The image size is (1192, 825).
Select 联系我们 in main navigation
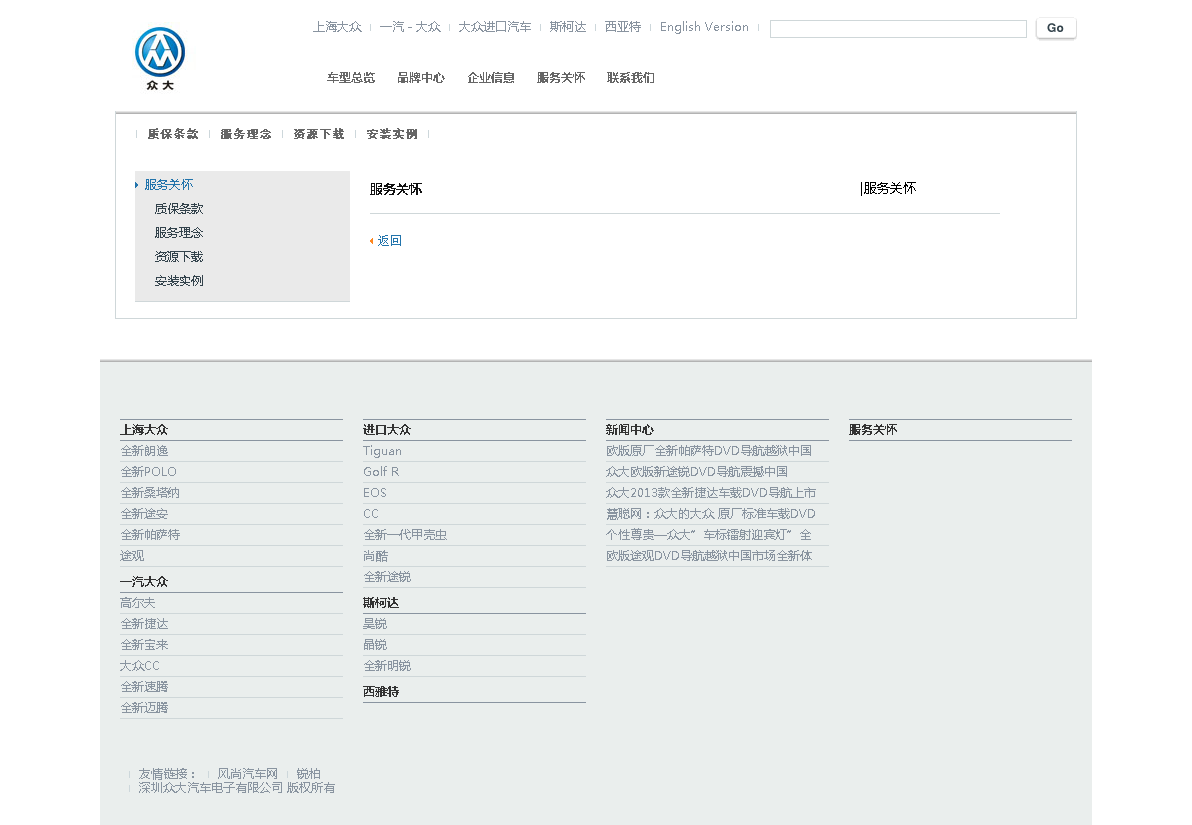(x=631, y=78)
